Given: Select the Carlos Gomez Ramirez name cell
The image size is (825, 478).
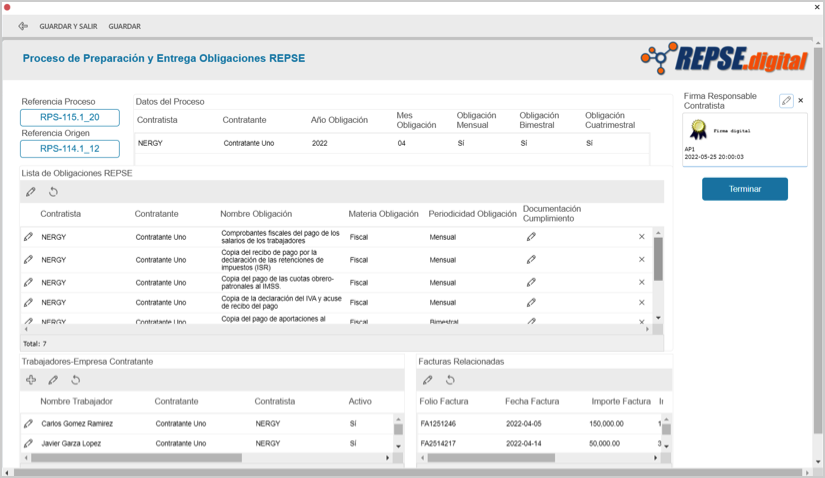Looking at the screenshot, I should click(x=77, y=424).
